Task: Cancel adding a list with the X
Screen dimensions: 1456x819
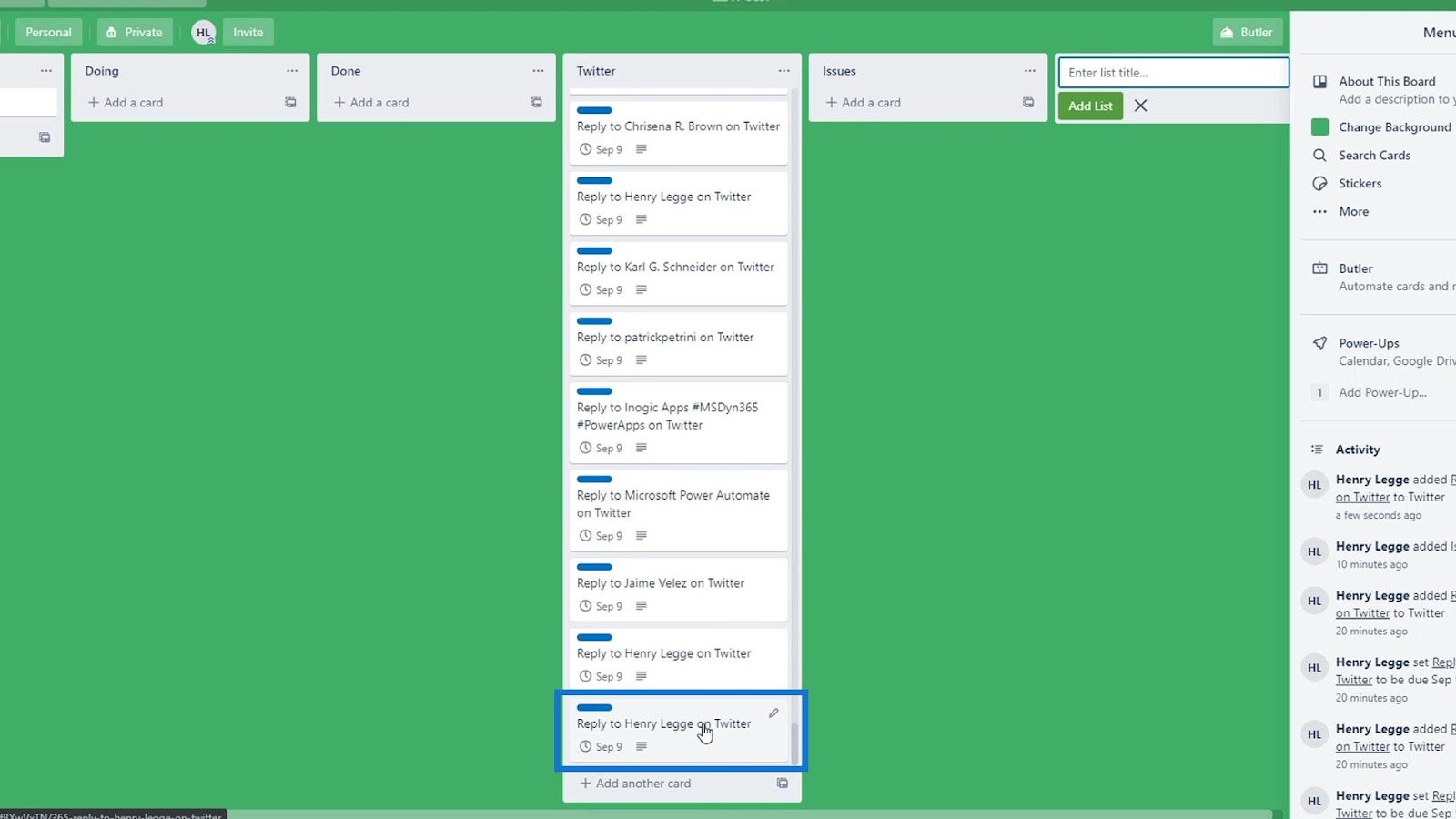Action: click(1140, 106)
